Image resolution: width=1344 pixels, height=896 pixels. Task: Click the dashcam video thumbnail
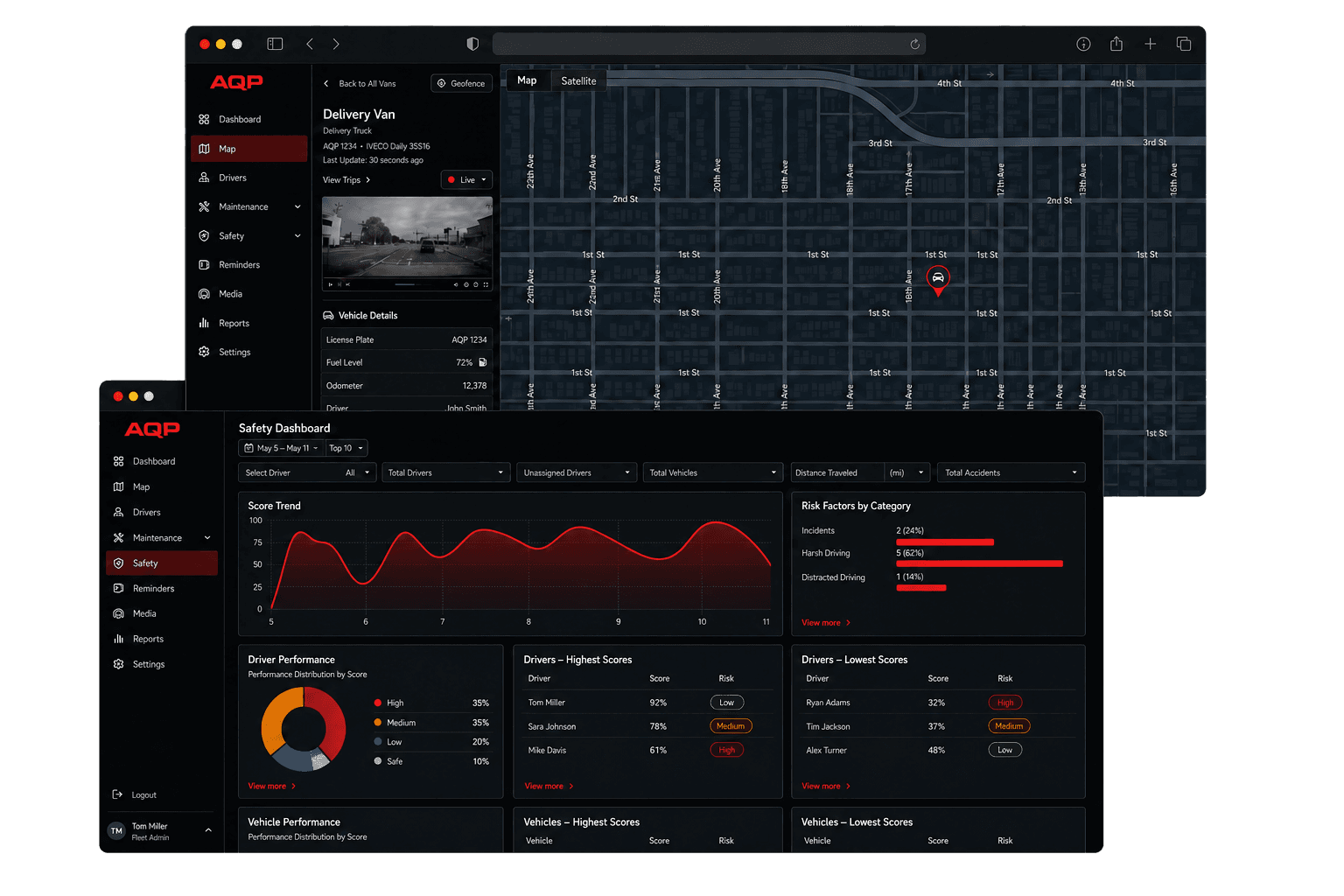(x=407, y=243)
